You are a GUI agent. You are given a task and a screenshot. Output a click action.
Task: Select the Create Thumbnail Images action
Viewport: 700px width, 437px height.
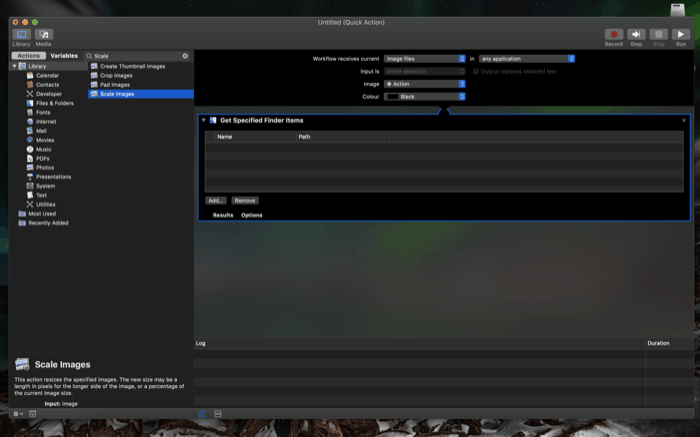coord(133,66)
